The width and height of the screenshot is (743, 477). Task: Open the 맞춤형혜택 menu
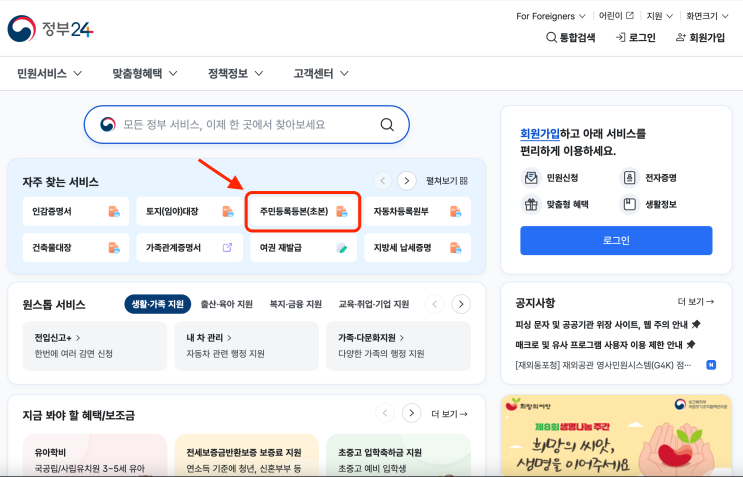[x=145, y=73]
